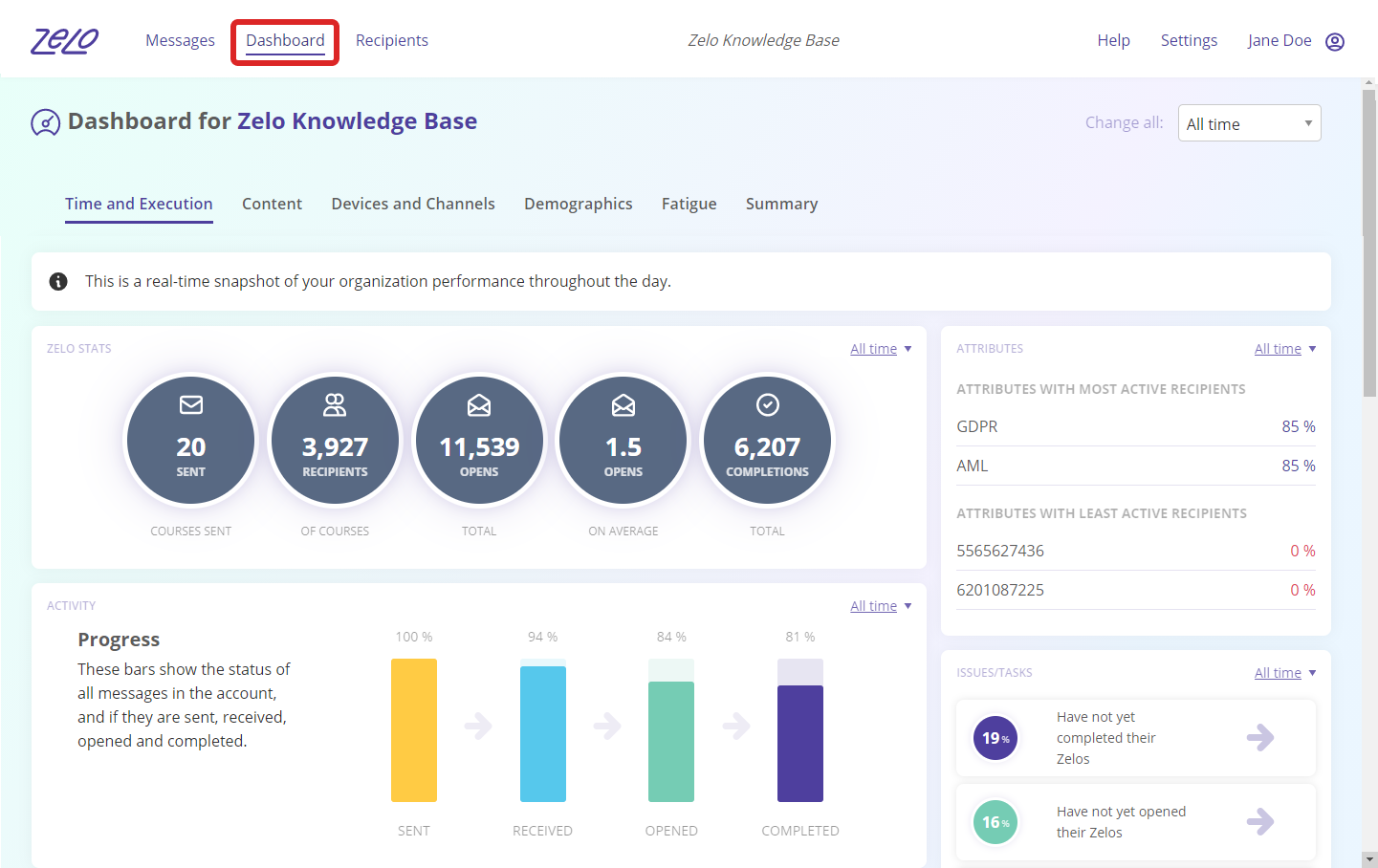Click checkmark icon in 6,207 Completions circle

point(768,405)
